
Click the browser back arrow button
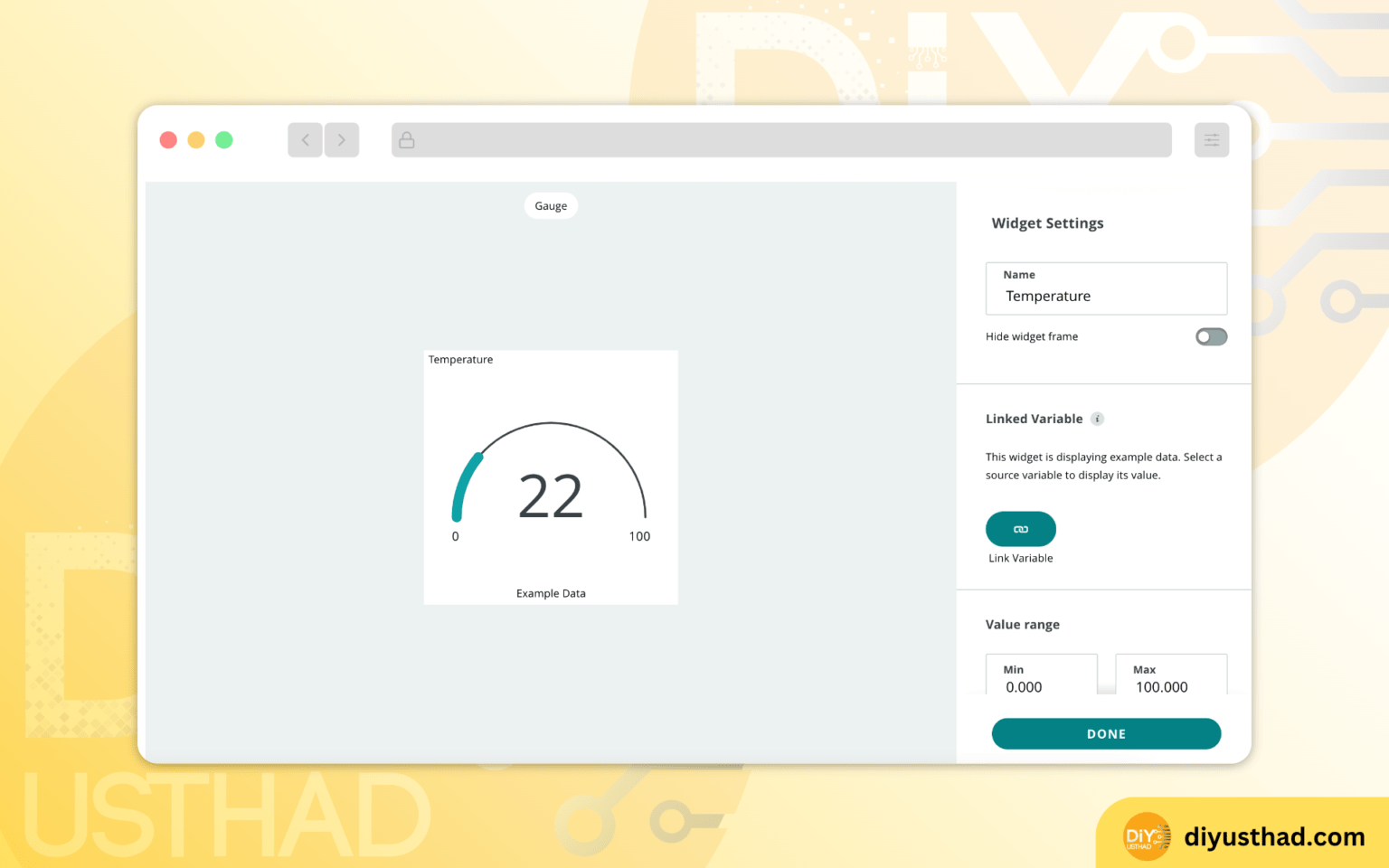tap(305, 140)
